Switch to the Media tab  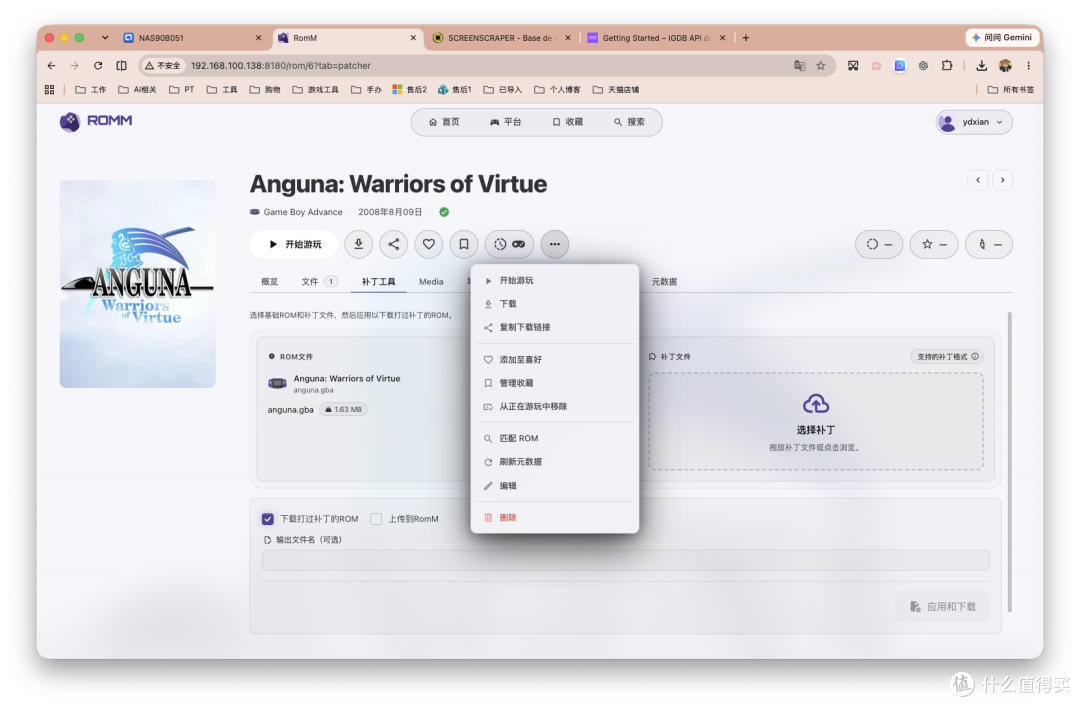(x=431, y=281)
